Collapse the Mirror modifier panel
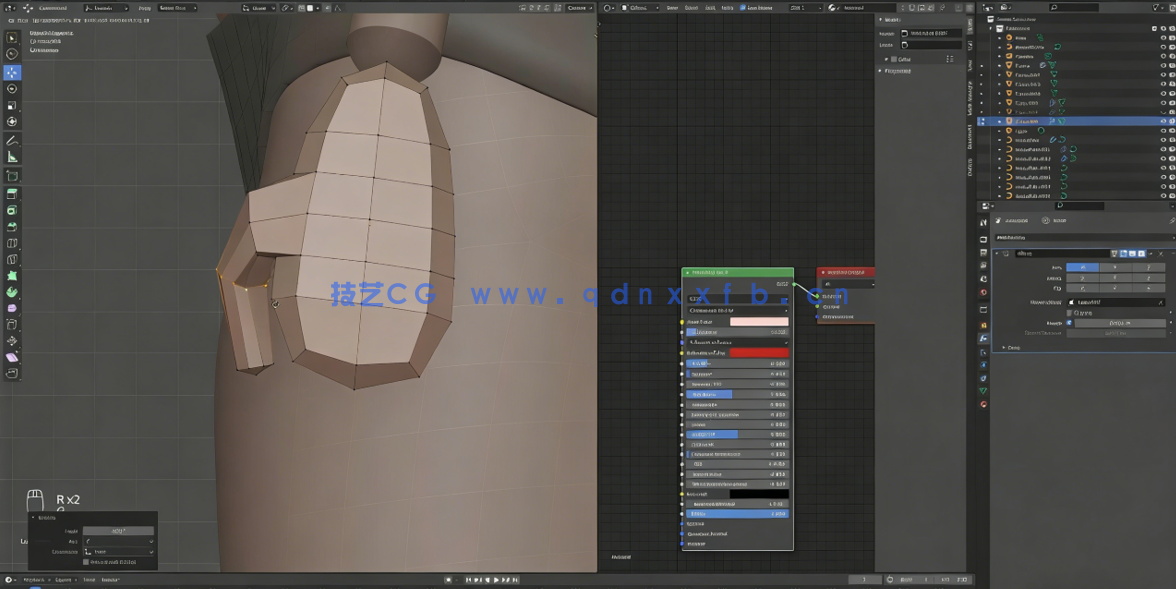Viewport: 1176px width, 589px height. point(998,253)
